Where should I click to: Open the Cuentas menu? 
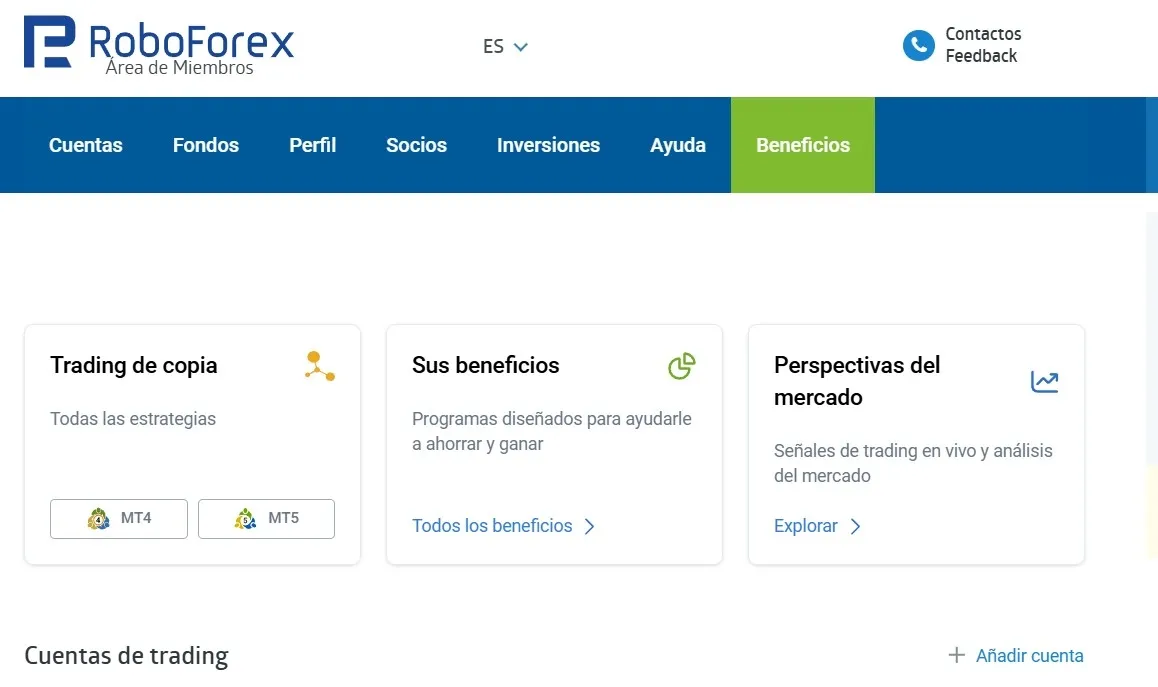[86, 145]
